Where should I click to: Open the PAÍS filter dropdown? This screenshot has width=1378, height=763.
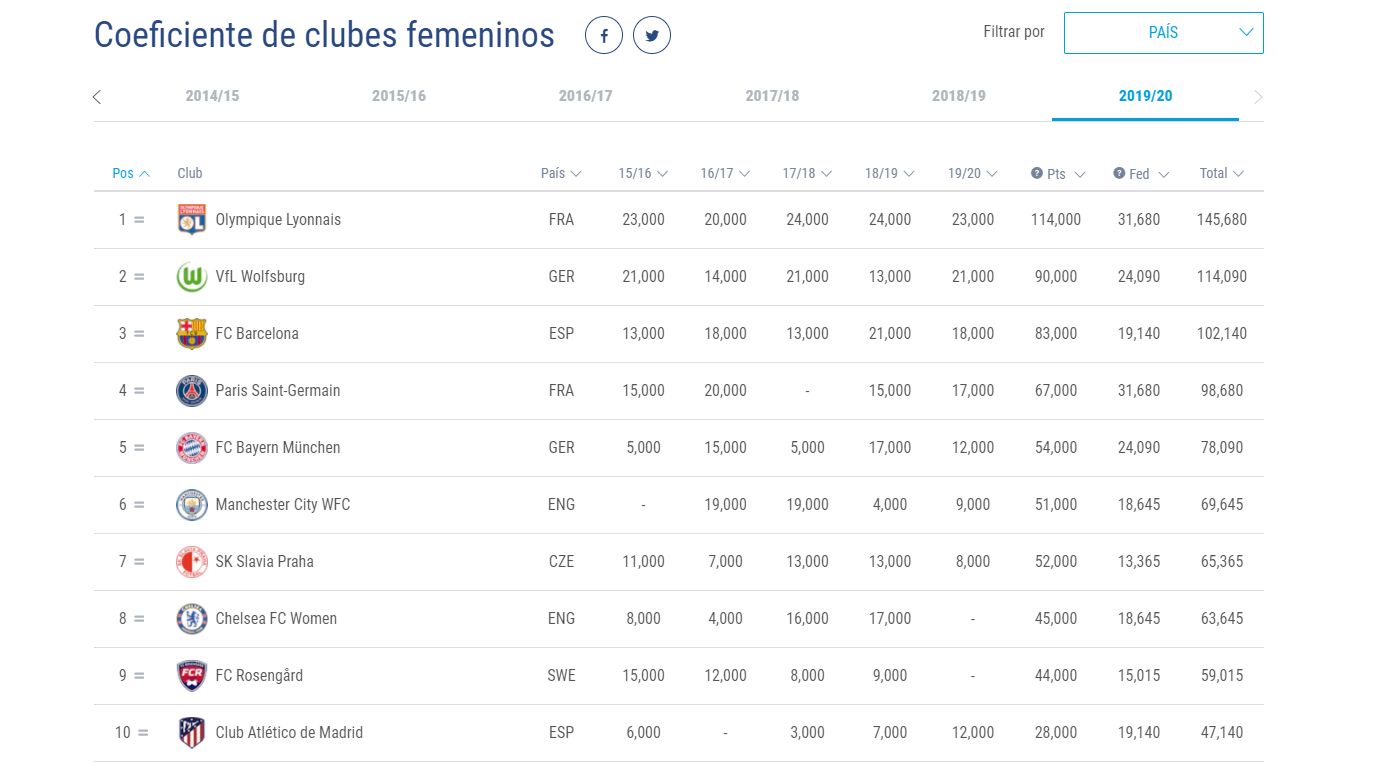pos(1164,33)
